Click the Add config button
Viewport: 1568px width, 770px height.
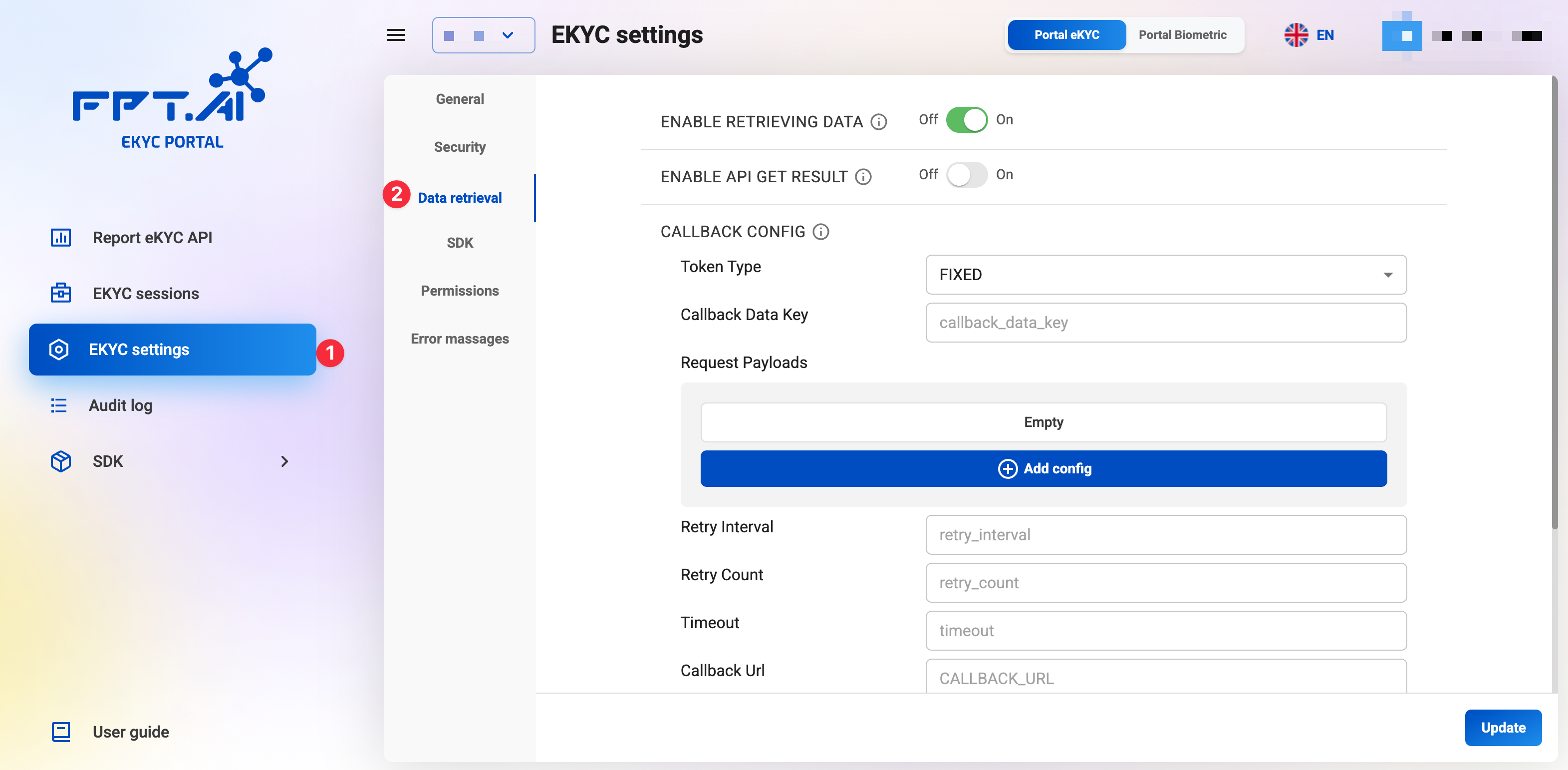click(1044, 468)
